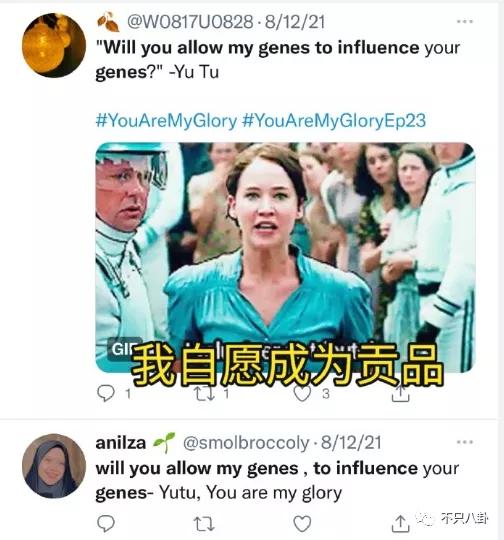This screenshot has width=504, height=540.
Task: Like anilza's tweet
Action: pyautogui.click(x=302, y=524)
